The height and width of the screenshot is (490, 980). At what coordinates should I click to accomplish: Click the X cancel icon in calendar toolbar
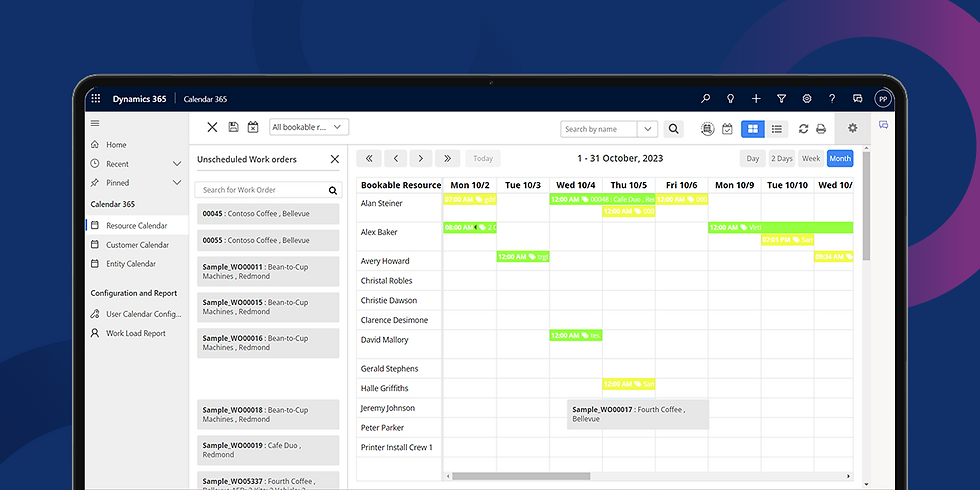tap(212, 128)
